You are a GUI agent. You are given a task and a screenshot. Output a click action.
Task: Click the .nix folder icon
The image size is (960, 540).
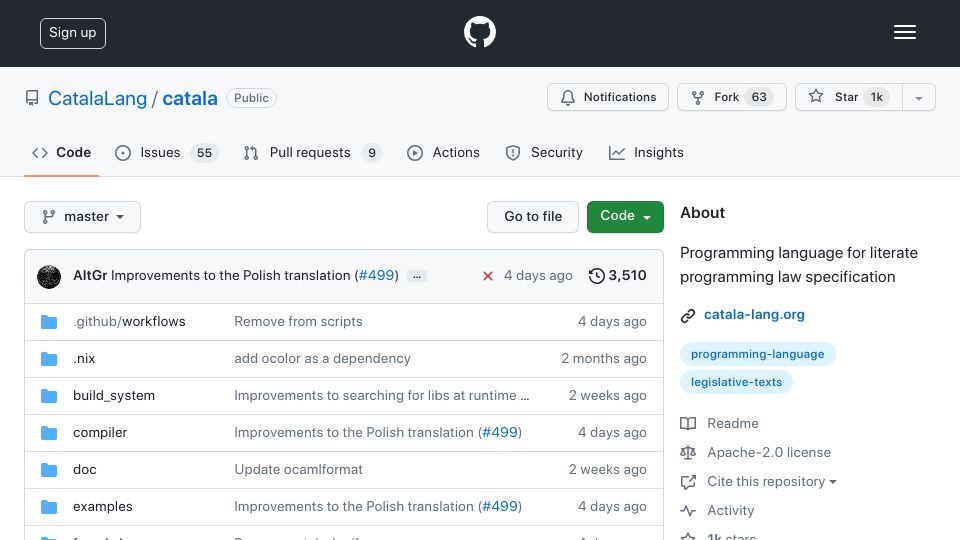(x=49, y=359)
